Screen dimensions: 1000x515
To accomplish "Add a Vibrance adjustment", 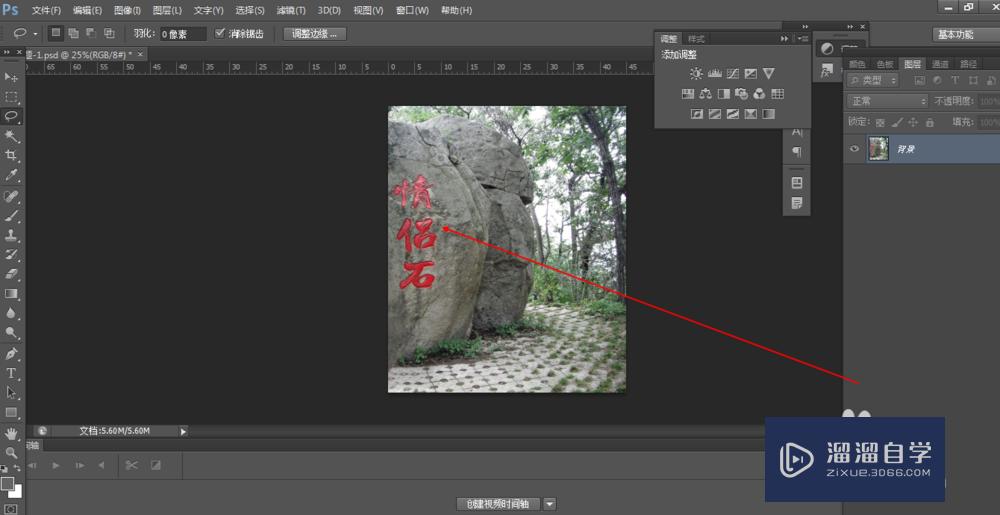I will pyautogui.click(x=768, y=74).
